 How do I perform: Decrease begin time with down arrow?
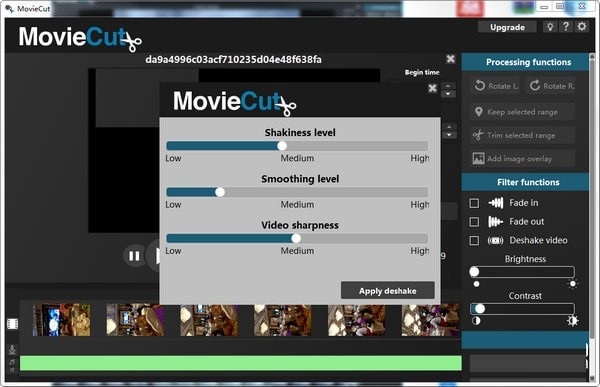(x=448, y=94)
